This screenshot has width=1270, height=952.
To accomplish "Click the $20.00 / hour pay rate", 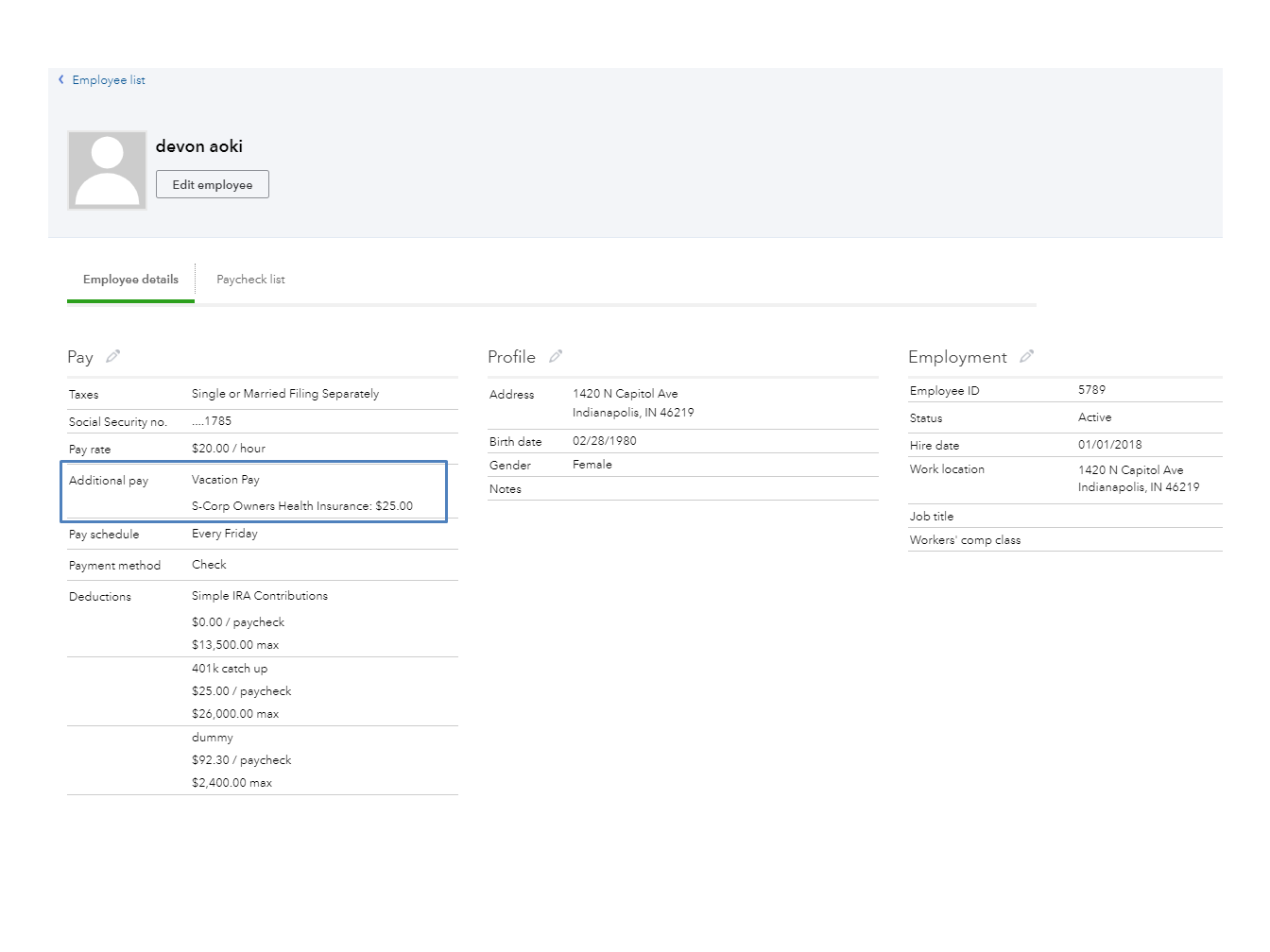I will (x=229, y=449).
